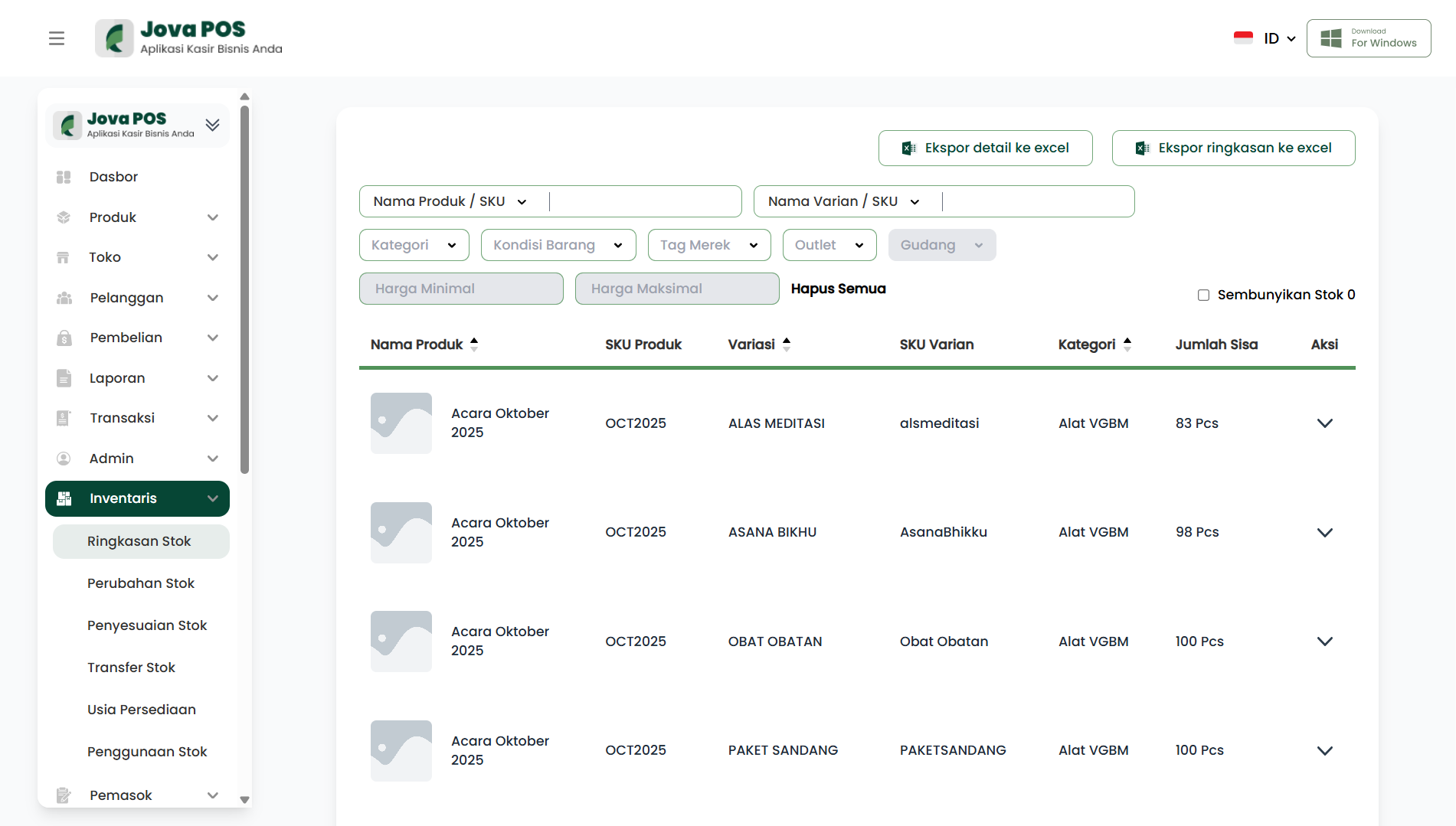Open the Outlet filter dropdown

click(x=829, y=245)
